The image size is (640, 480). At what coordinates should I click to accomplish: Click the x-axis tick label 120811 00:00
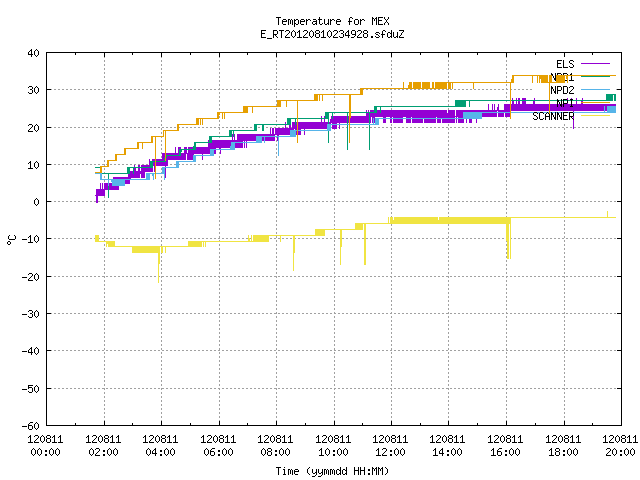pyautogui.click(x=45, y=446)
